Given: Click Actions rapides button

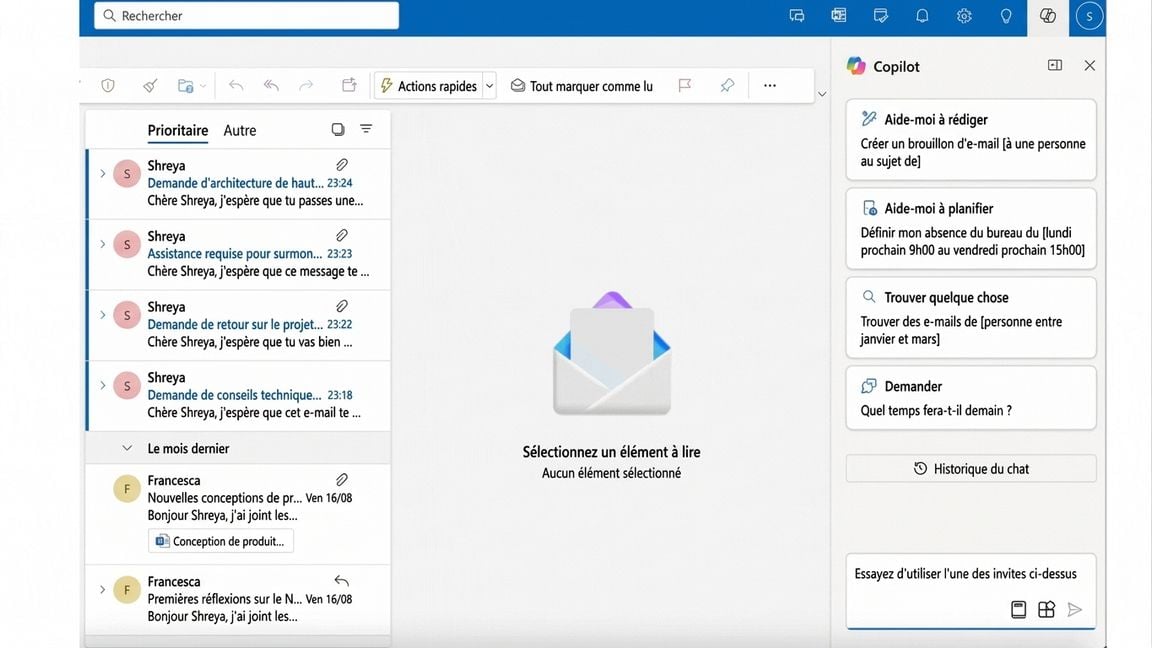Looking at the screenshot, I should point(429,86).
